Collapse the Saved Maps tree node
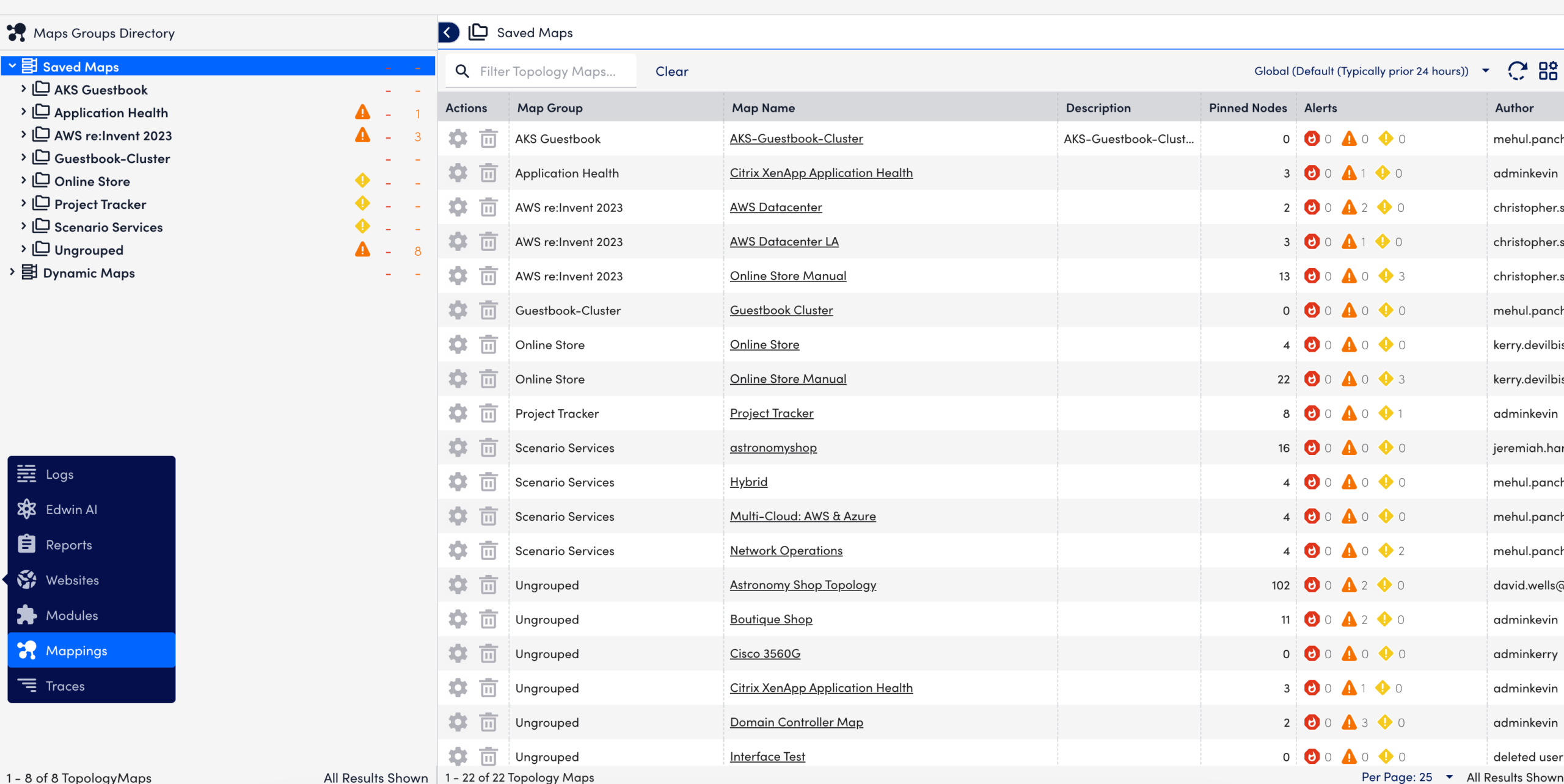The image size is (1564, 784). click(12, 66)
